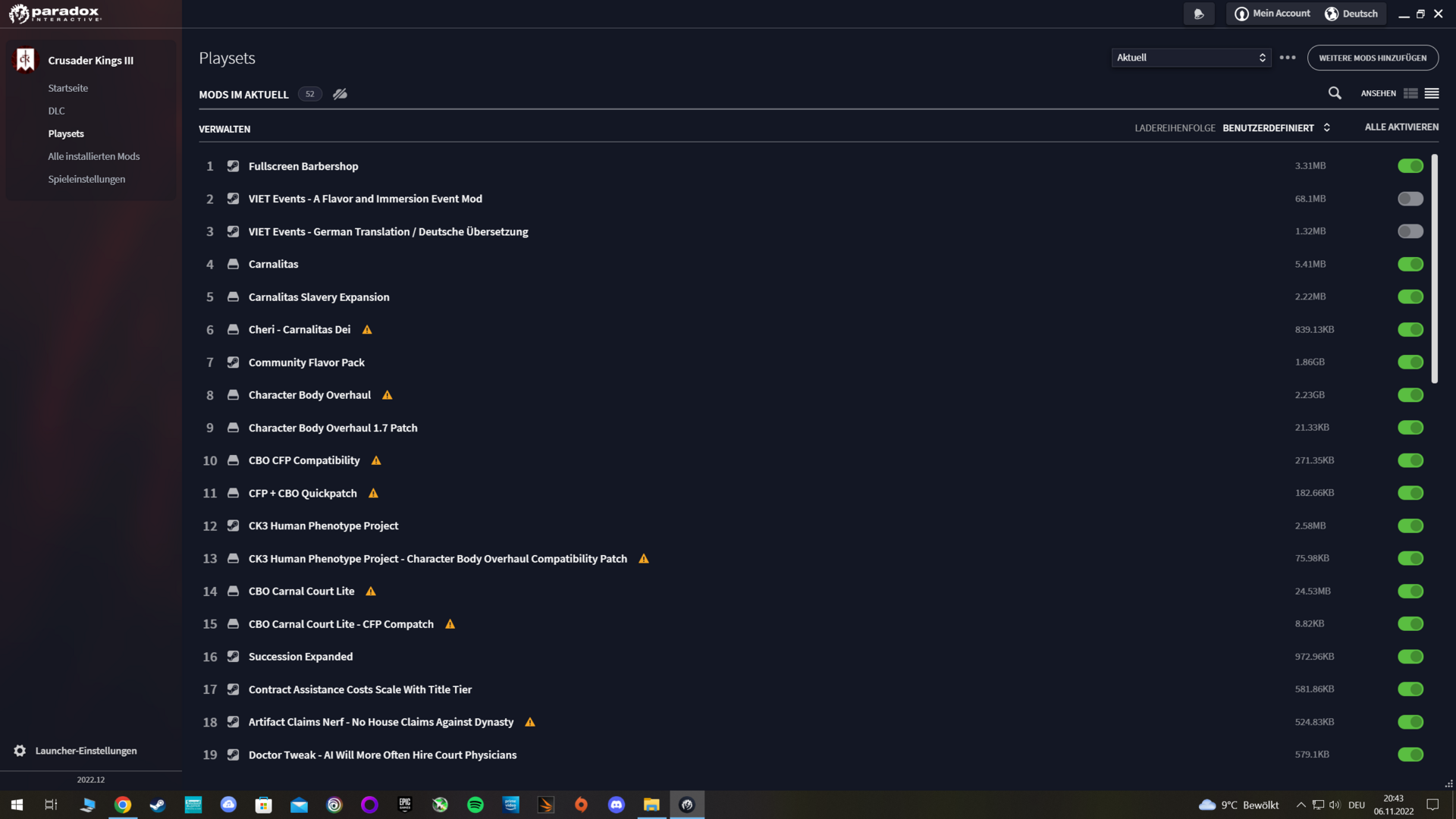Click Steam source icon of Community Flavor Pack
This screenshot has width=1456, height=819.
(234, 362)
